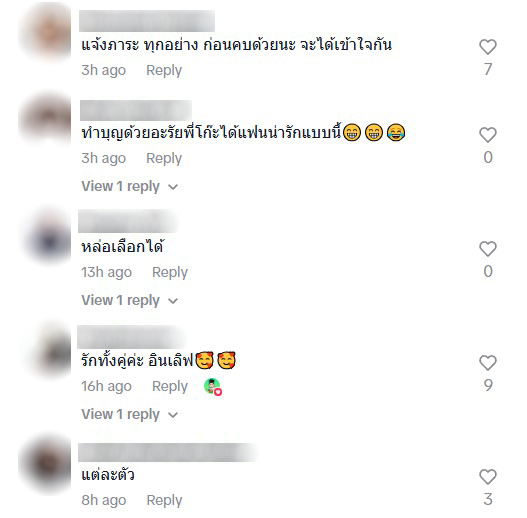527x518 pixels.
Task: Expand View 1 reply under 3h ago emoji comment
Action: click(x=129, y=186)
